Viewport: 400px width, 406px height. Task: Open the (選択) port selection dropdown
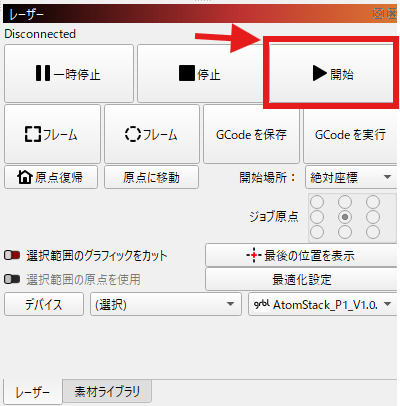tap(166, 304)
